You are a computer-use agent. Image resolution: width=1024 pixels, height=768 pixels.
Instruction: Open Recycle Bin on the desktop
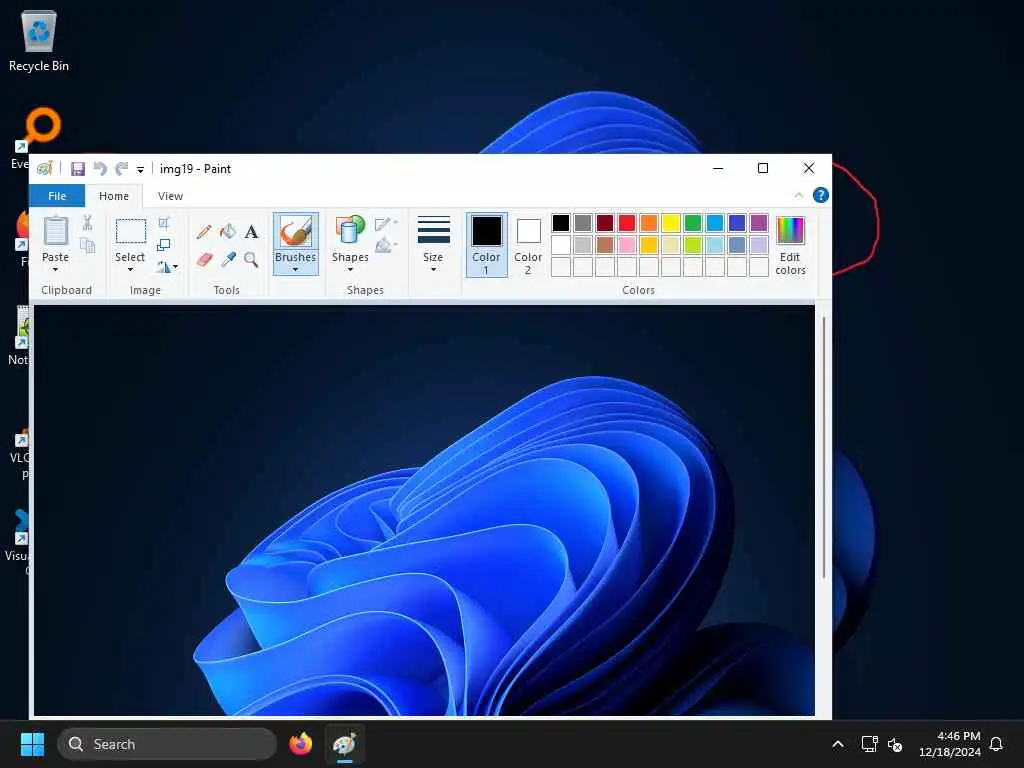[39, 41]
